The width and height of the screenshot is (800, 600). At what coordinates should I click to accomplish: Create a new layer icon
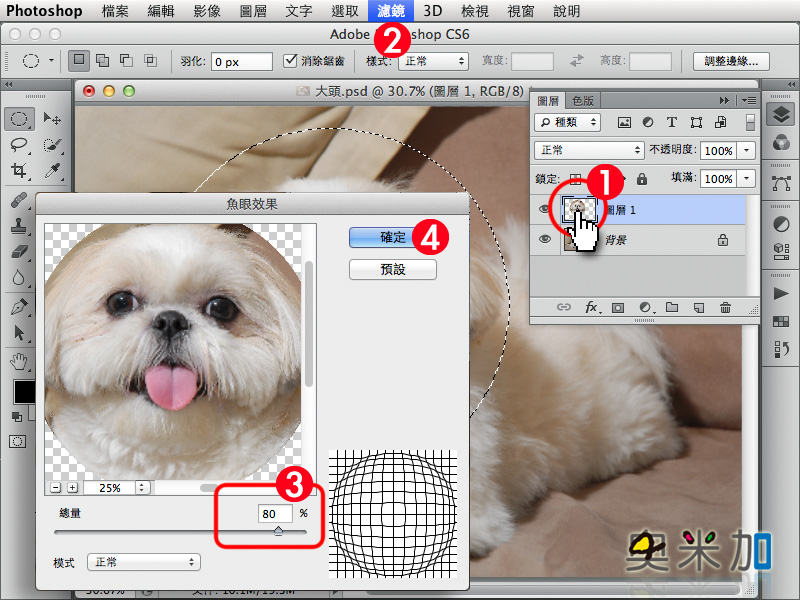pyautogui.click(x=699, y=308)
